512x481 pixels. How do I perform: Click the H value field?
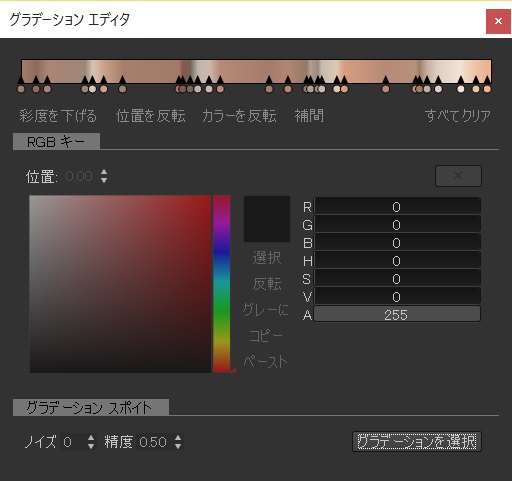397,261
